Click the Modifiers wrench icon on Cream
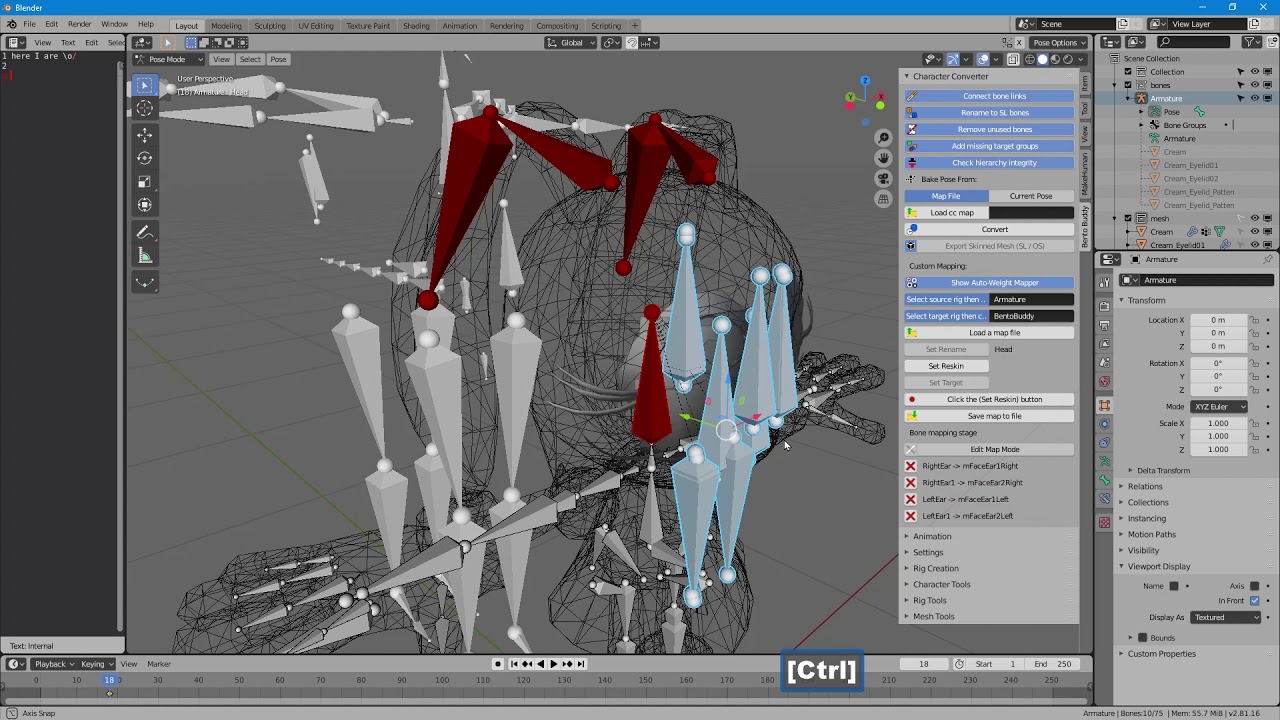This screenshot has width=1280, height=720. tap(1192, 232)
